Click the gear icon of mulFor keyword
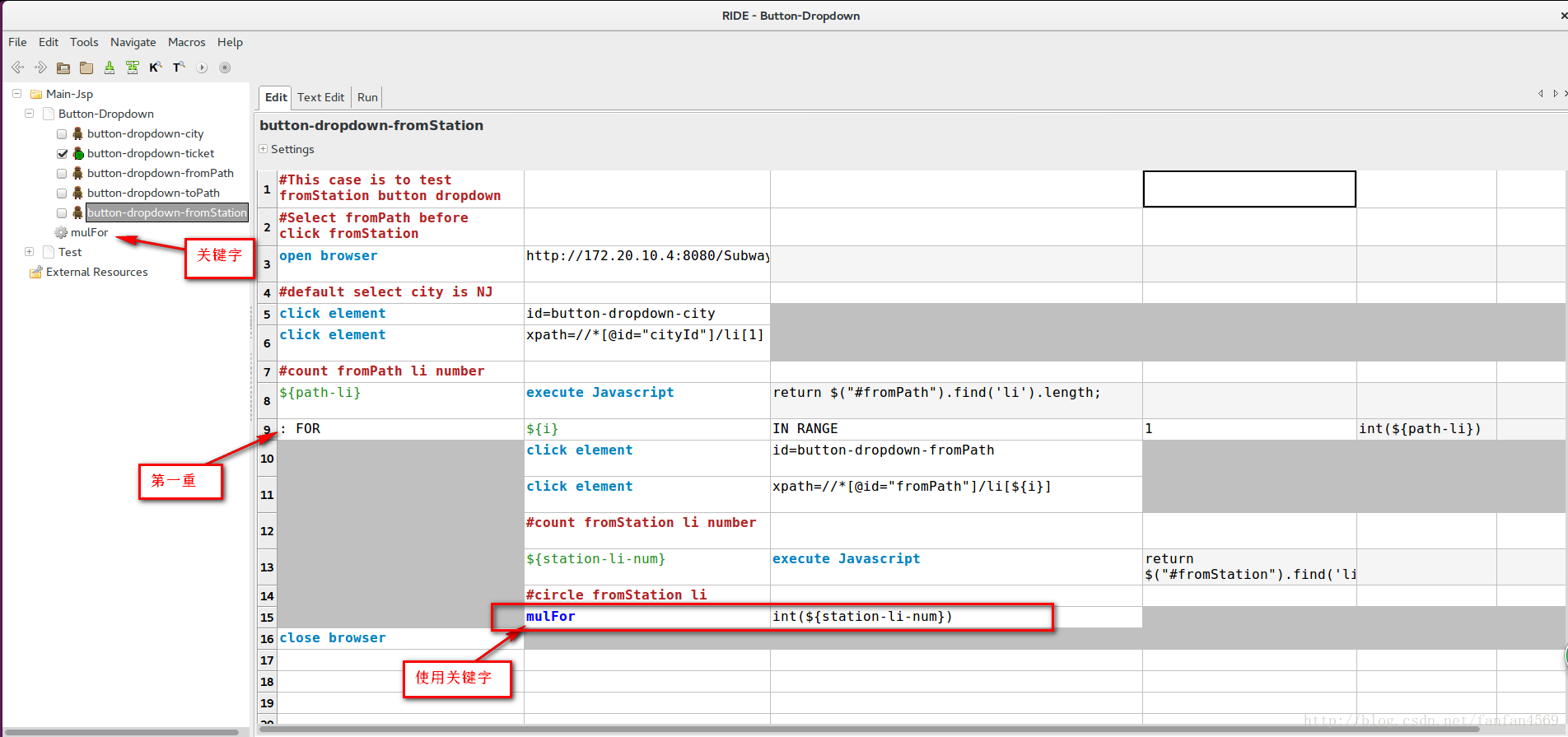 pos(61,232)
